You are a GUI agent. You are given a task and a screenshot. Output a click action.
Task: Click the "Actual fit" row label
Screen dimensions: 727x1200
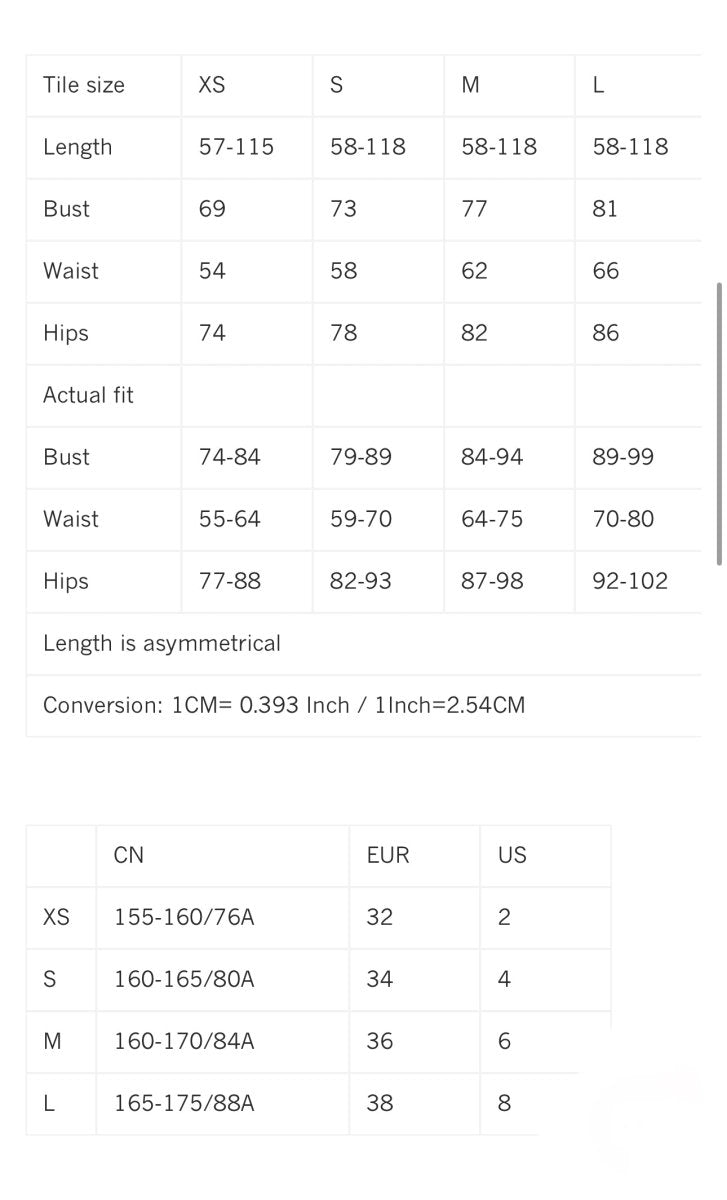coord(88,395)
